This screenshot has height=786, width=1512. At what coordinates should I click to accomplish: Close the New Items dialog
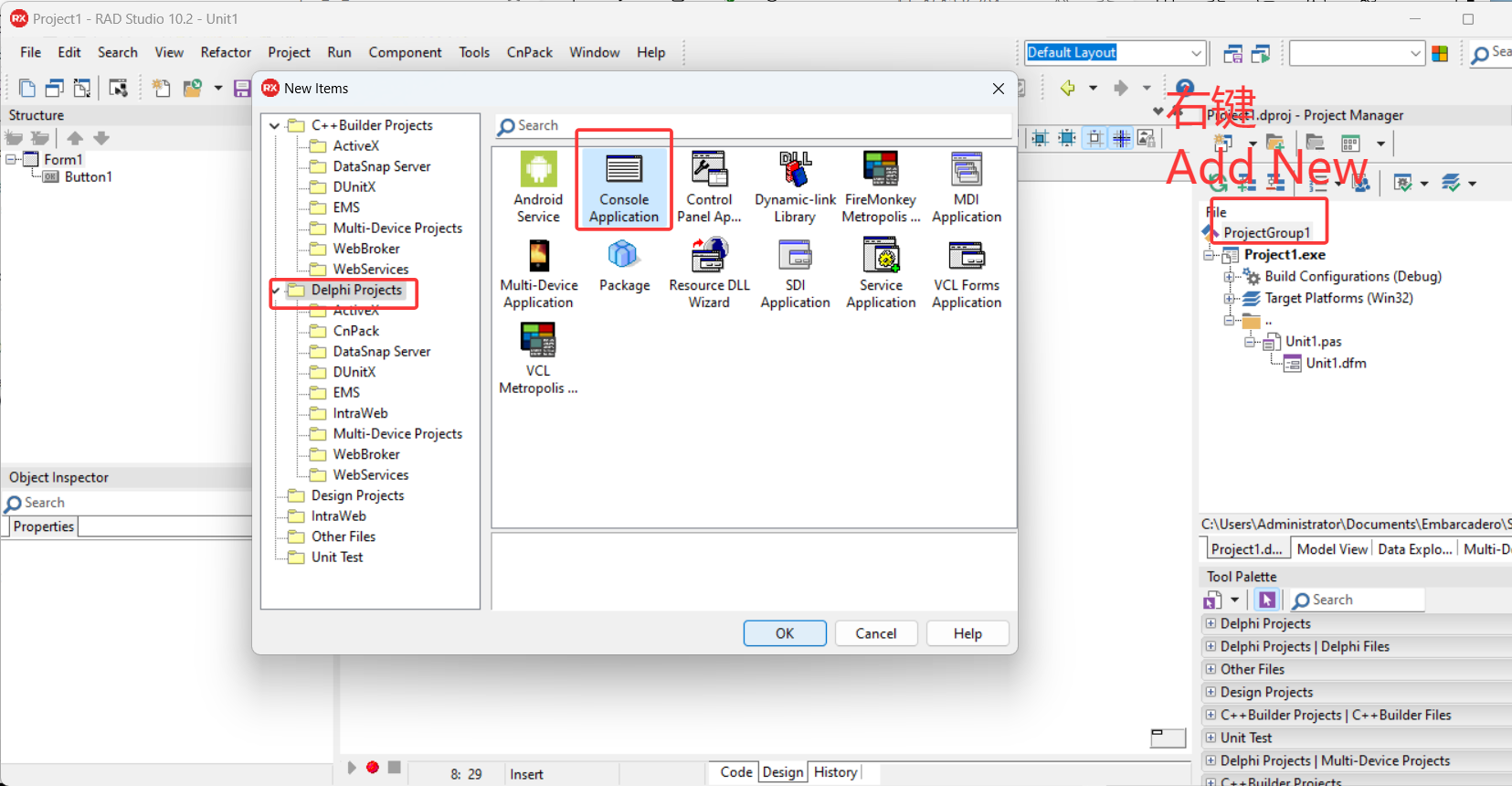pos(999,89)
